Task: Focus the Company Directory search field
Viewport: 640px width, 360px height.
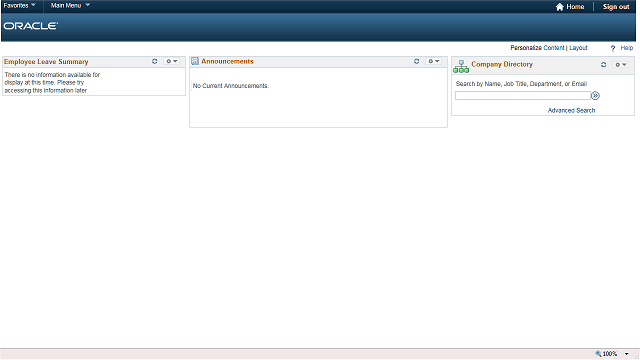Action: pos(523,96)
